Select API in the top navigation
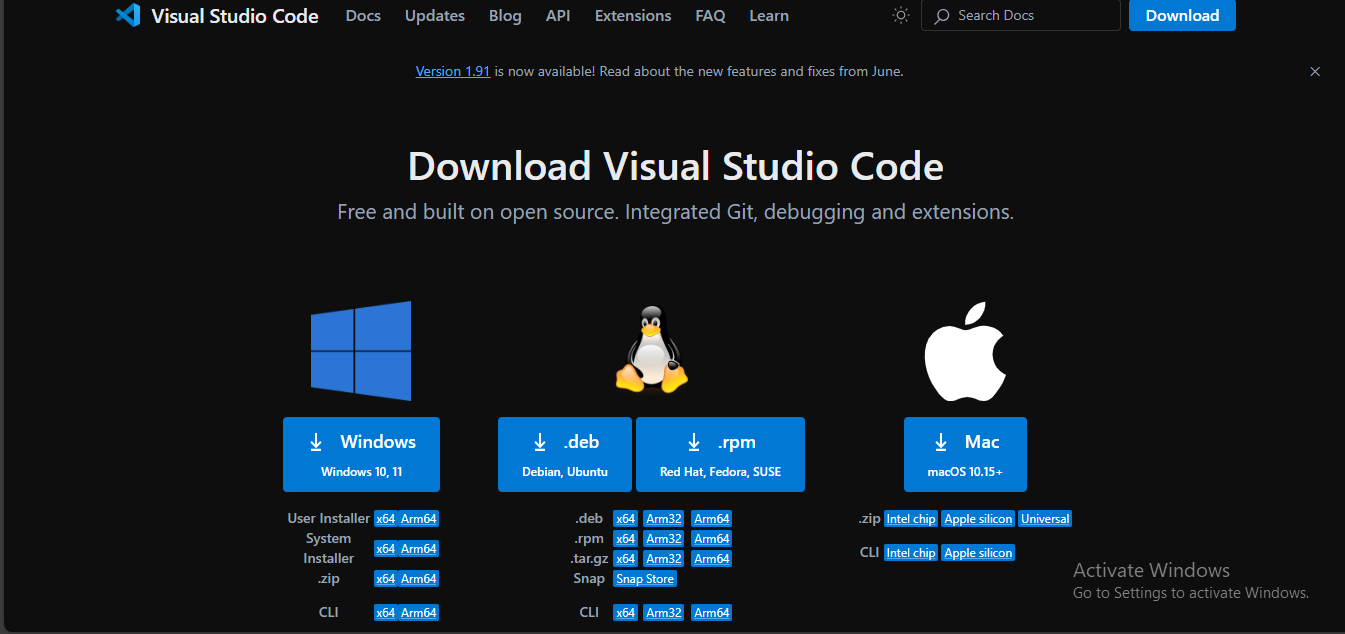Image resolution: width=1345 pixels, height=634 pixels. pos(558,15)
